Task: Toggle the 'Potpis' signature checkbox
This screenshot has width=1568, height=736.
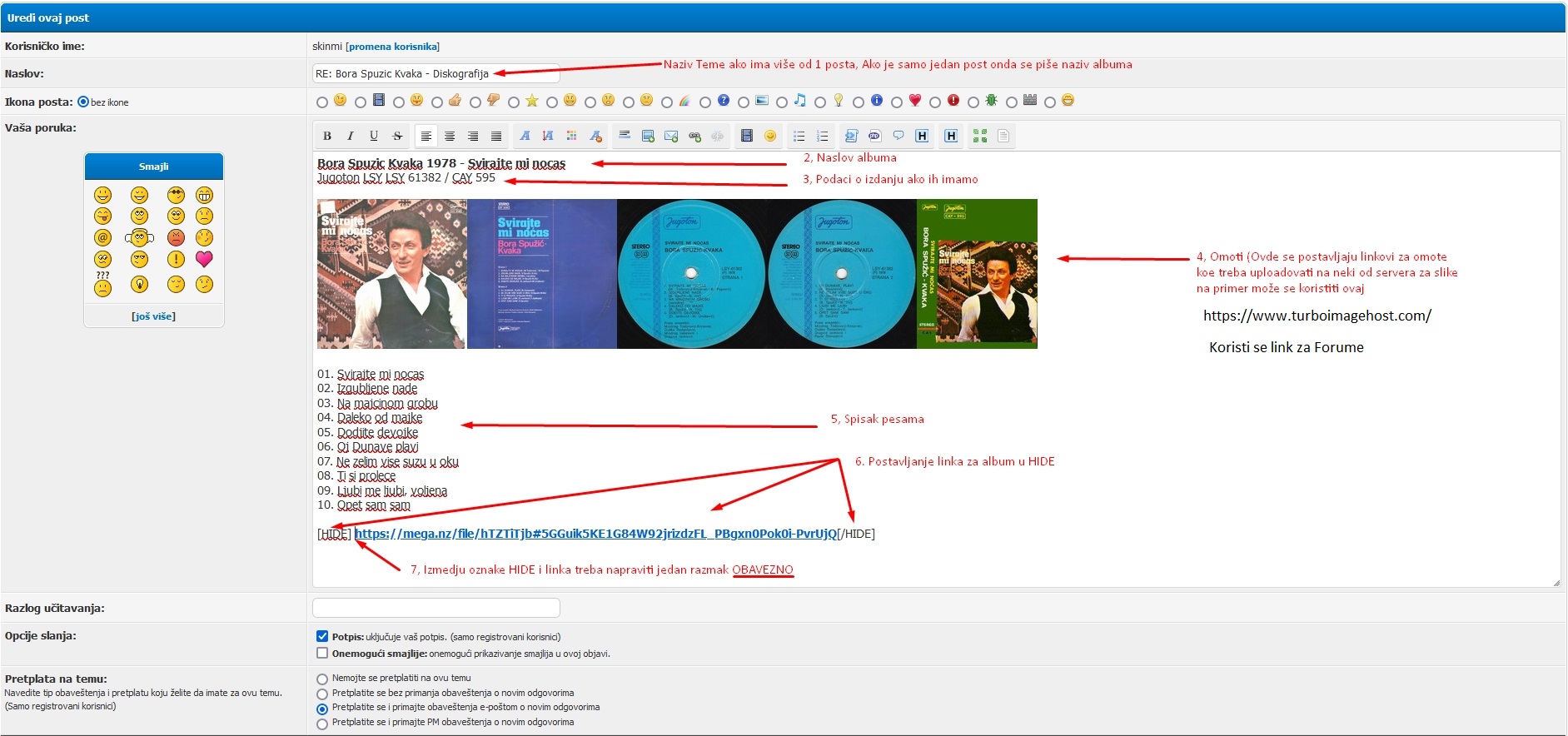Action: click(322, 636)
